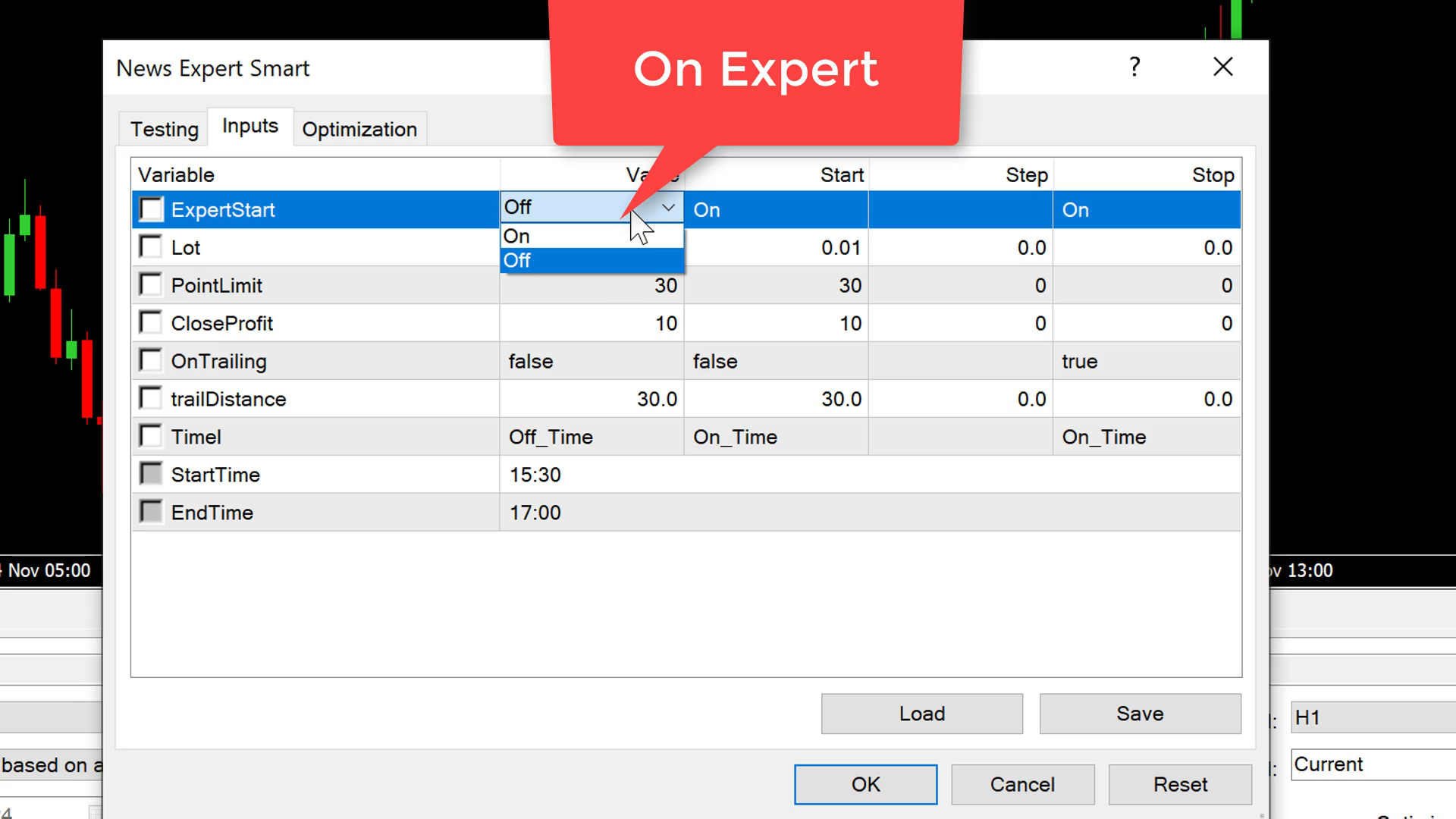Tick the PointLimit checkbox
The image size is (1456, 819).
coord(152,285)
